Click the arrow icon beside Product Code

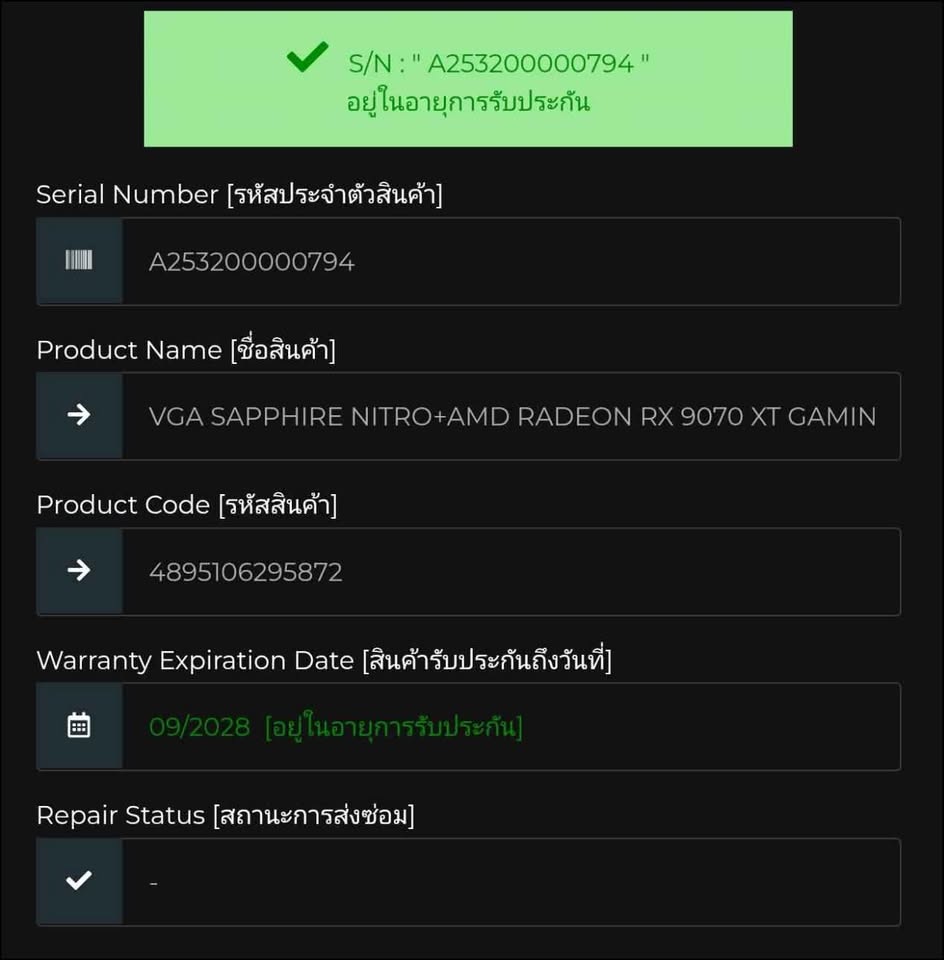point(79,571)
